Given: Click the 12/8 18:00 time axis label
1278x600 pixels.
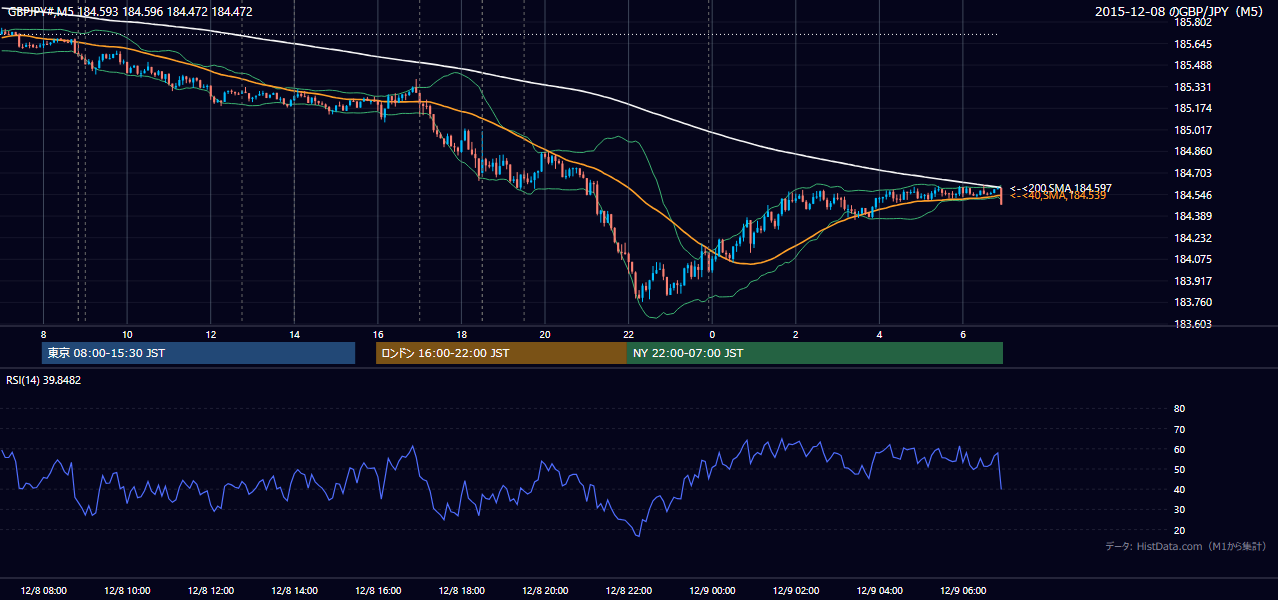Looking at the screenshot, I should click(461, 590).
